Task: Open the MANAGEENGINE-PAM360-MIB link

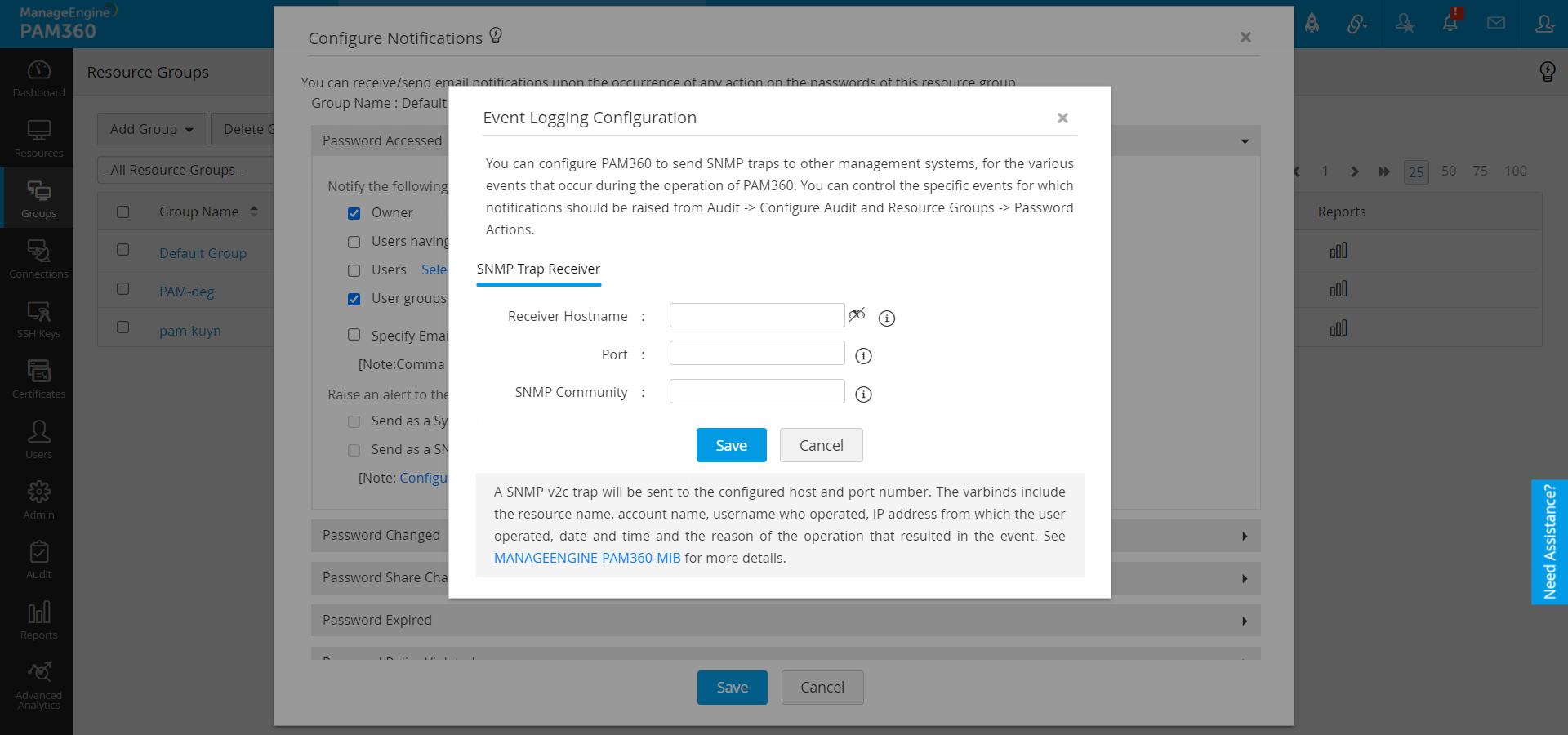Action: (x=587, y=558)
